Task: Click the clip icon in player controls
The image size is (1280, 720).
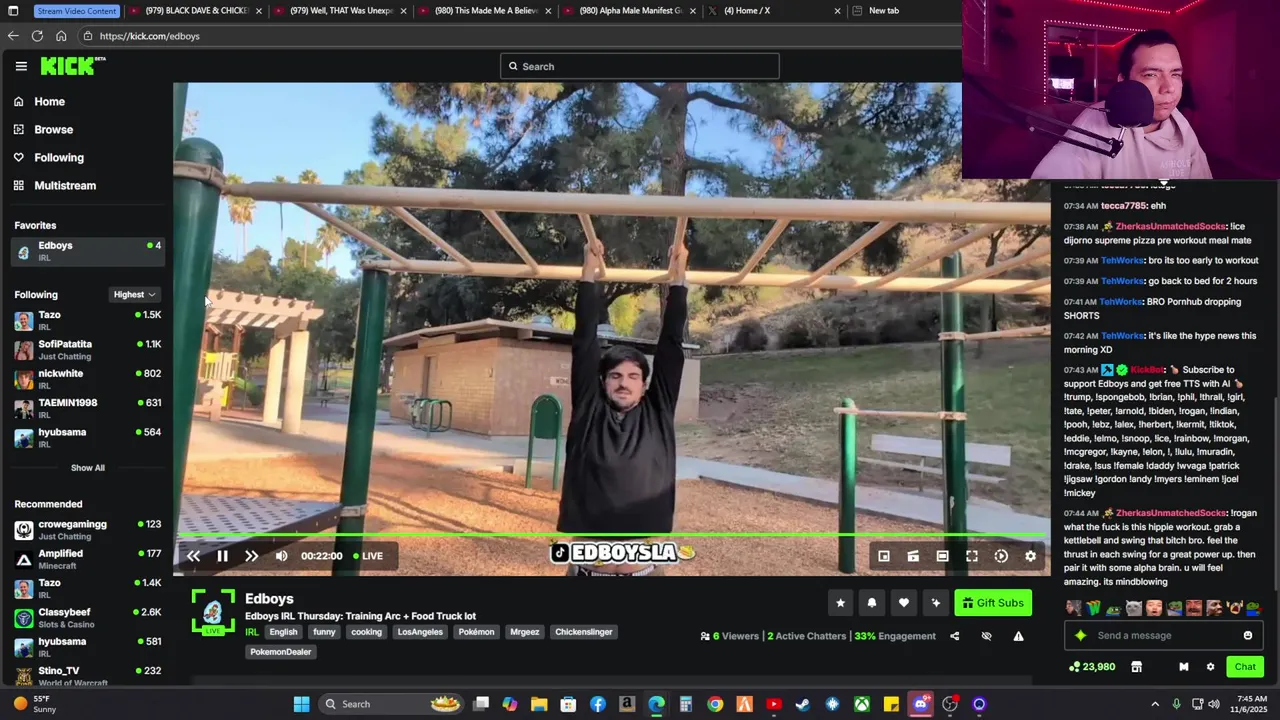Action: coord(913,556)
